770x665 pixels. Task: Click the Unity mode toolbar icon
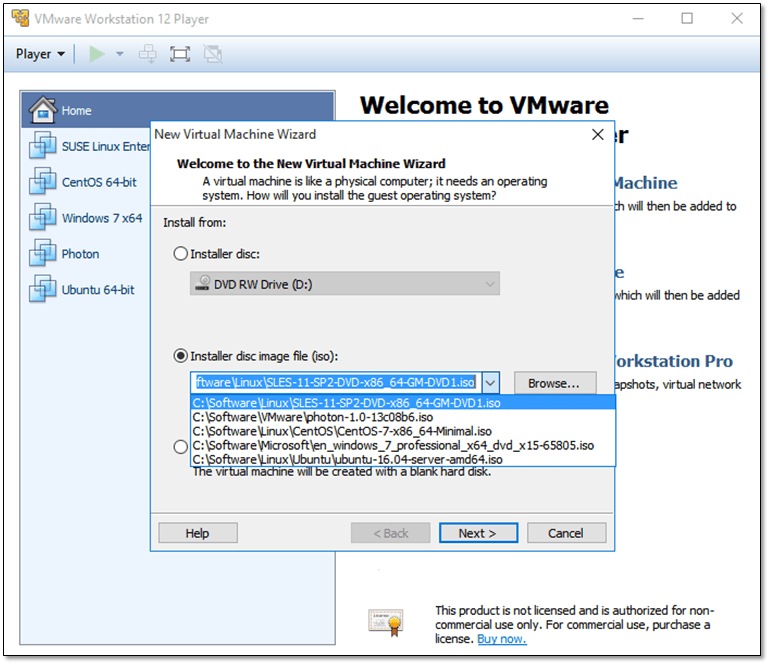(213, 54)
